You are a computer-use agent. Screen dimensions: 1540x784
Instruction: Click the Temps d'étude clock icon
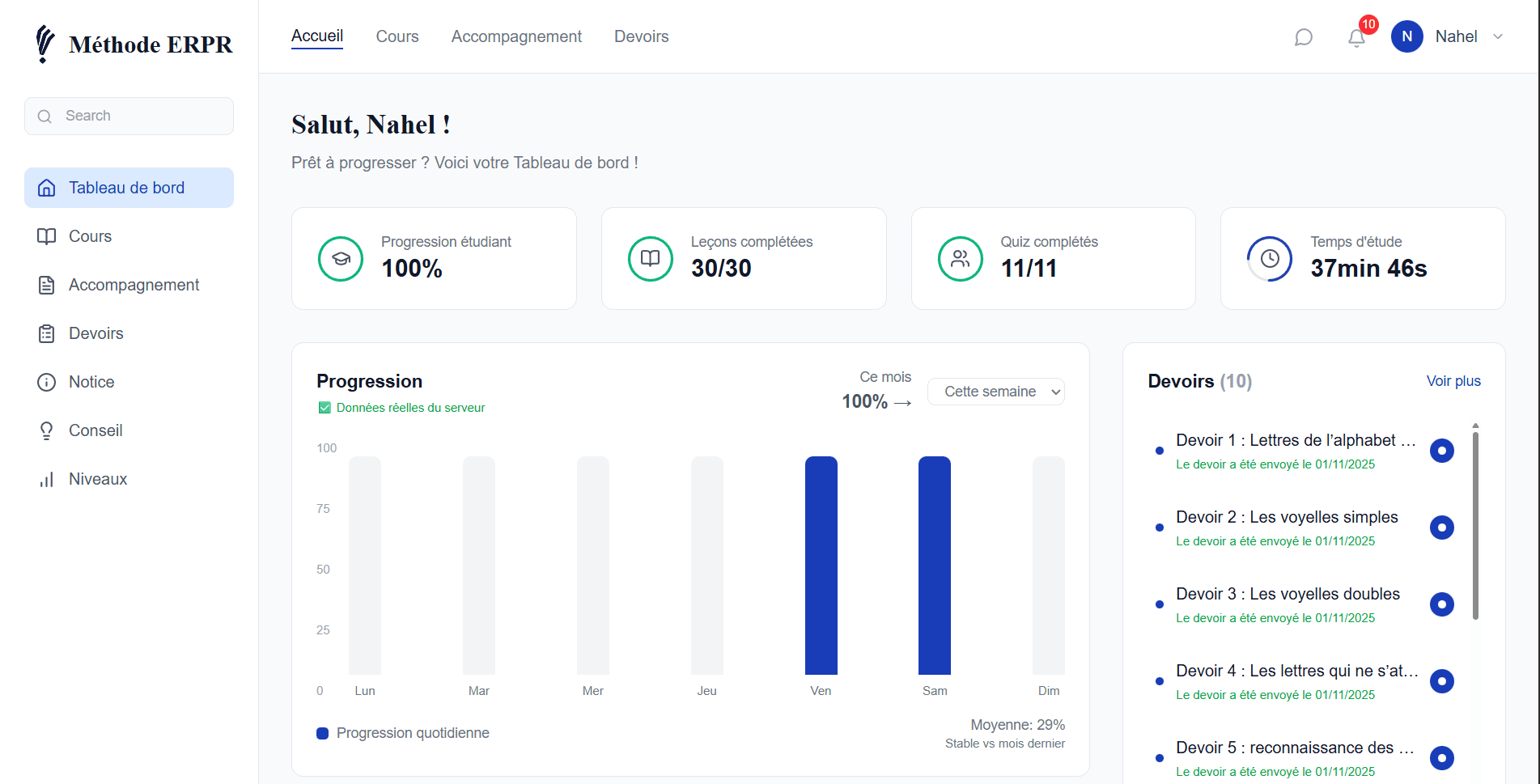click(1270, 259)
